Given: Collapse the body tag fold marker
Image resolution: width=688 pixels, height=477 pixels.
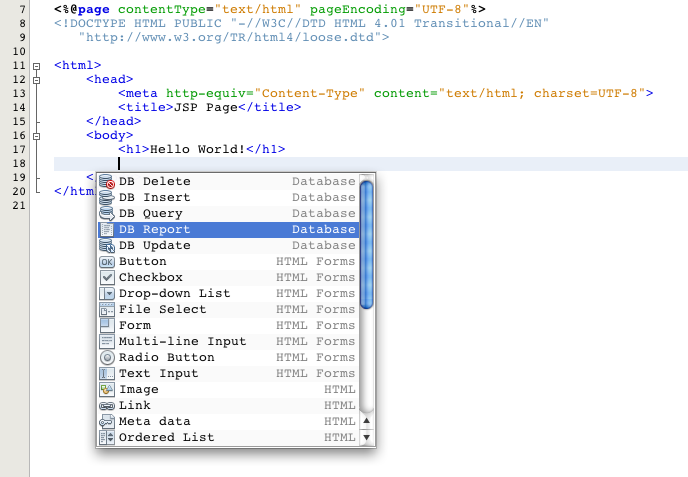Looking at the screenshot, I should pyautogui.click(x=36, y=134).
